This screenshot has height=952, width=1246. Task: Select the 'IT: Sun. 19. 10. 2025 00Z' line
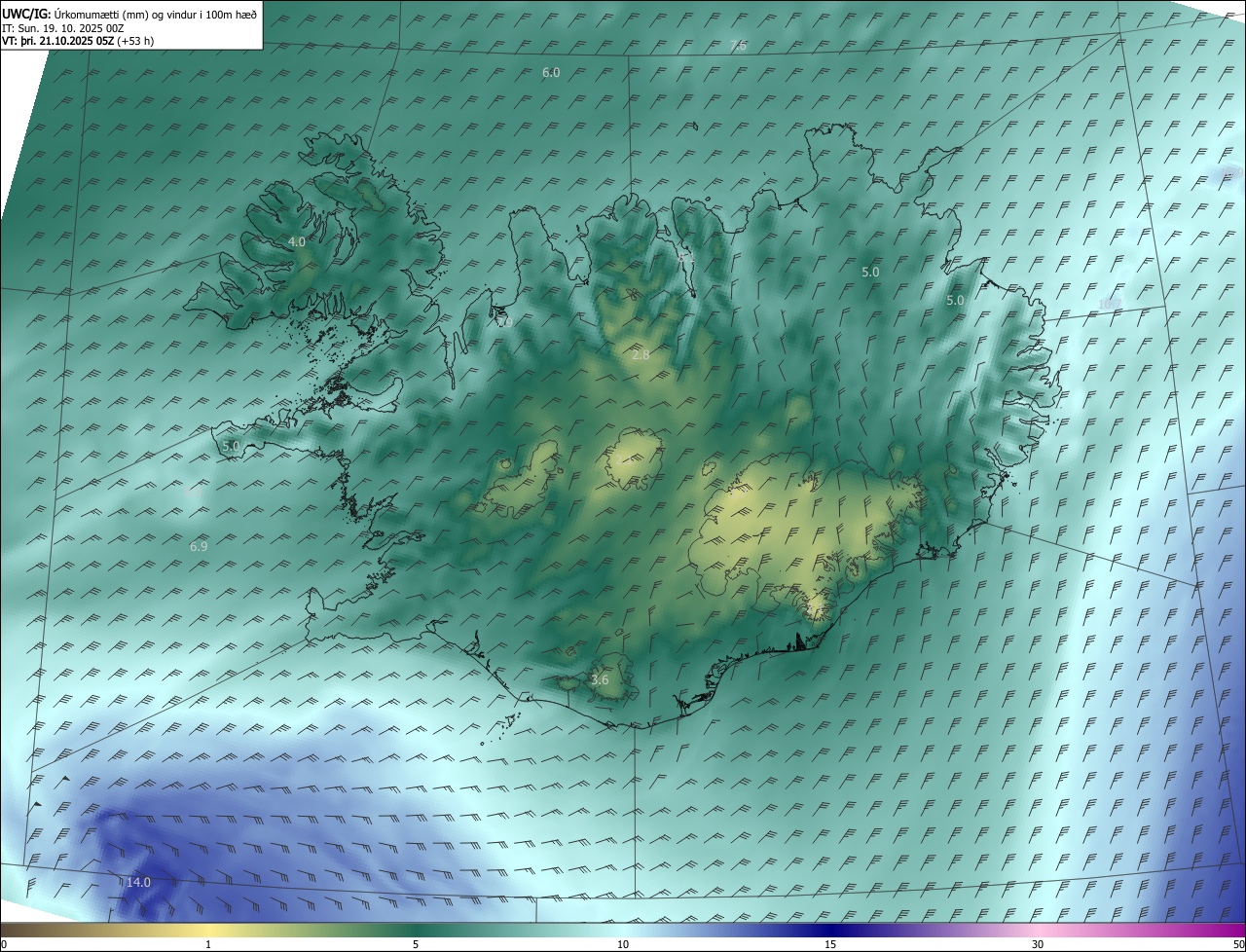pos(63,27)
